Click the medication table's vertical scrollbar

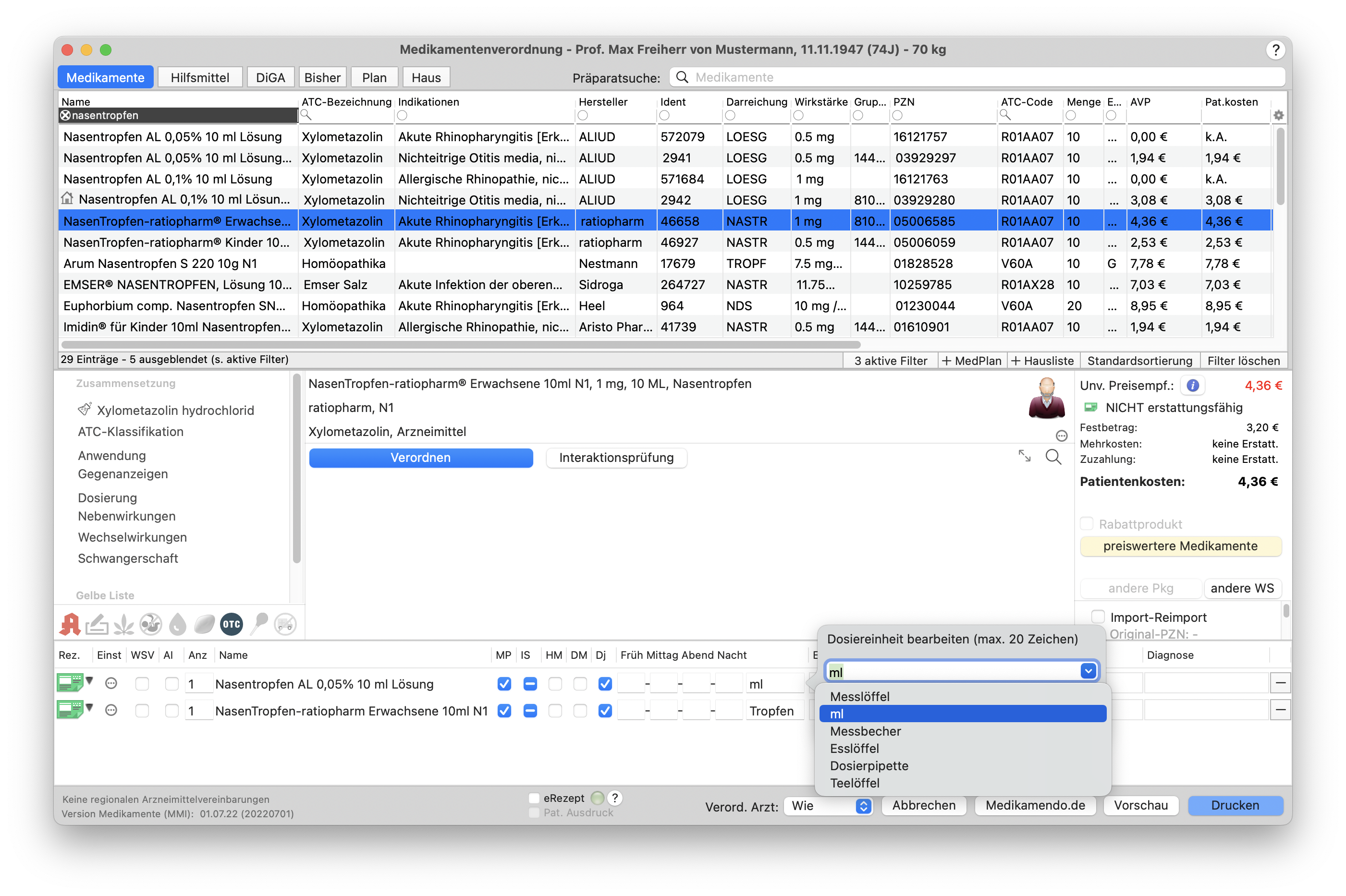(x=1280, y=166)
